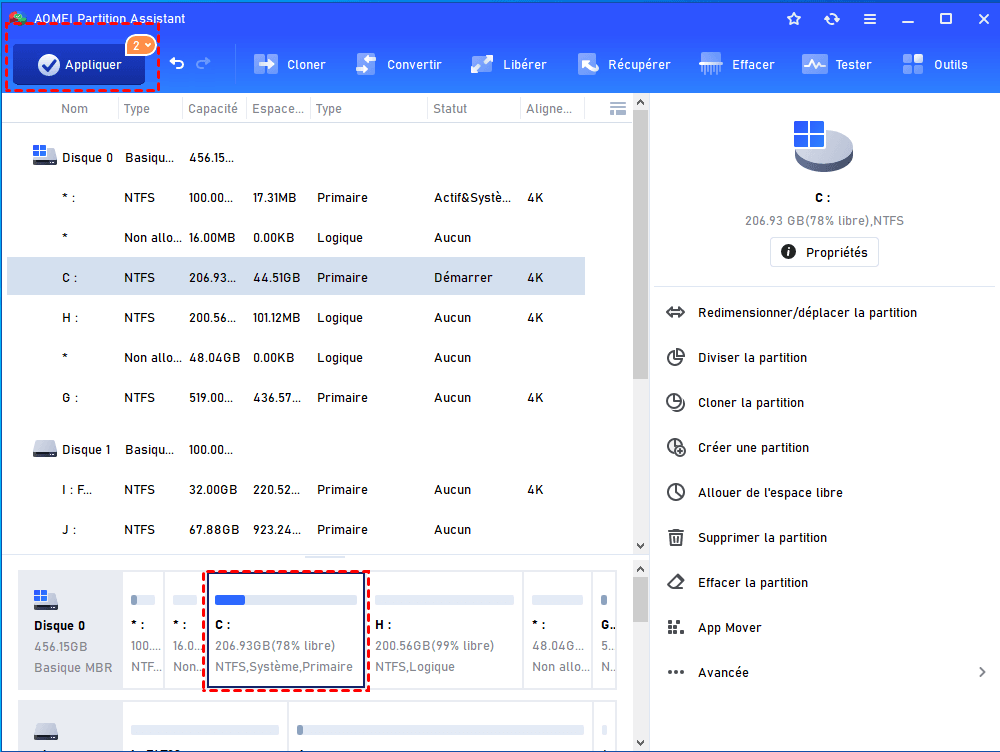
Task: Click the clone partition icon in panel
Action: tap(675, 402)
